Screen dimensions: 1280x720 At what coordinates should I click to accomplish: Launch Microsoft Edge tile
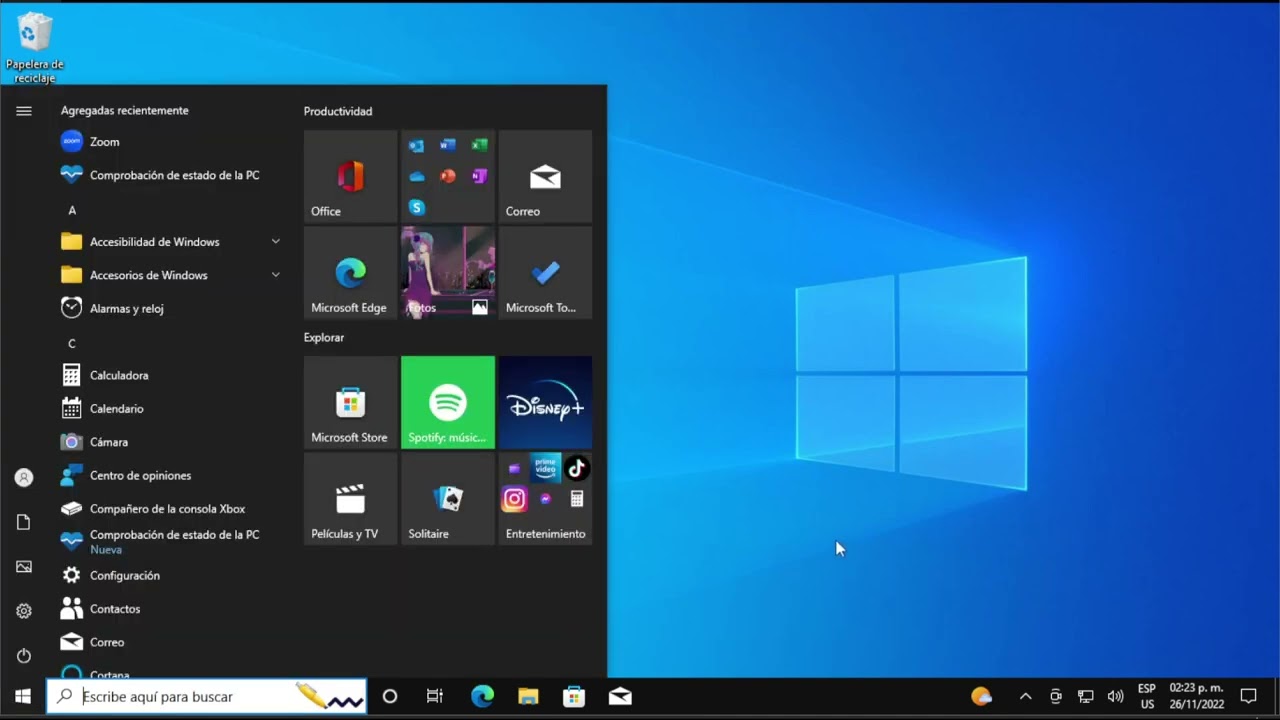[350, 272]
